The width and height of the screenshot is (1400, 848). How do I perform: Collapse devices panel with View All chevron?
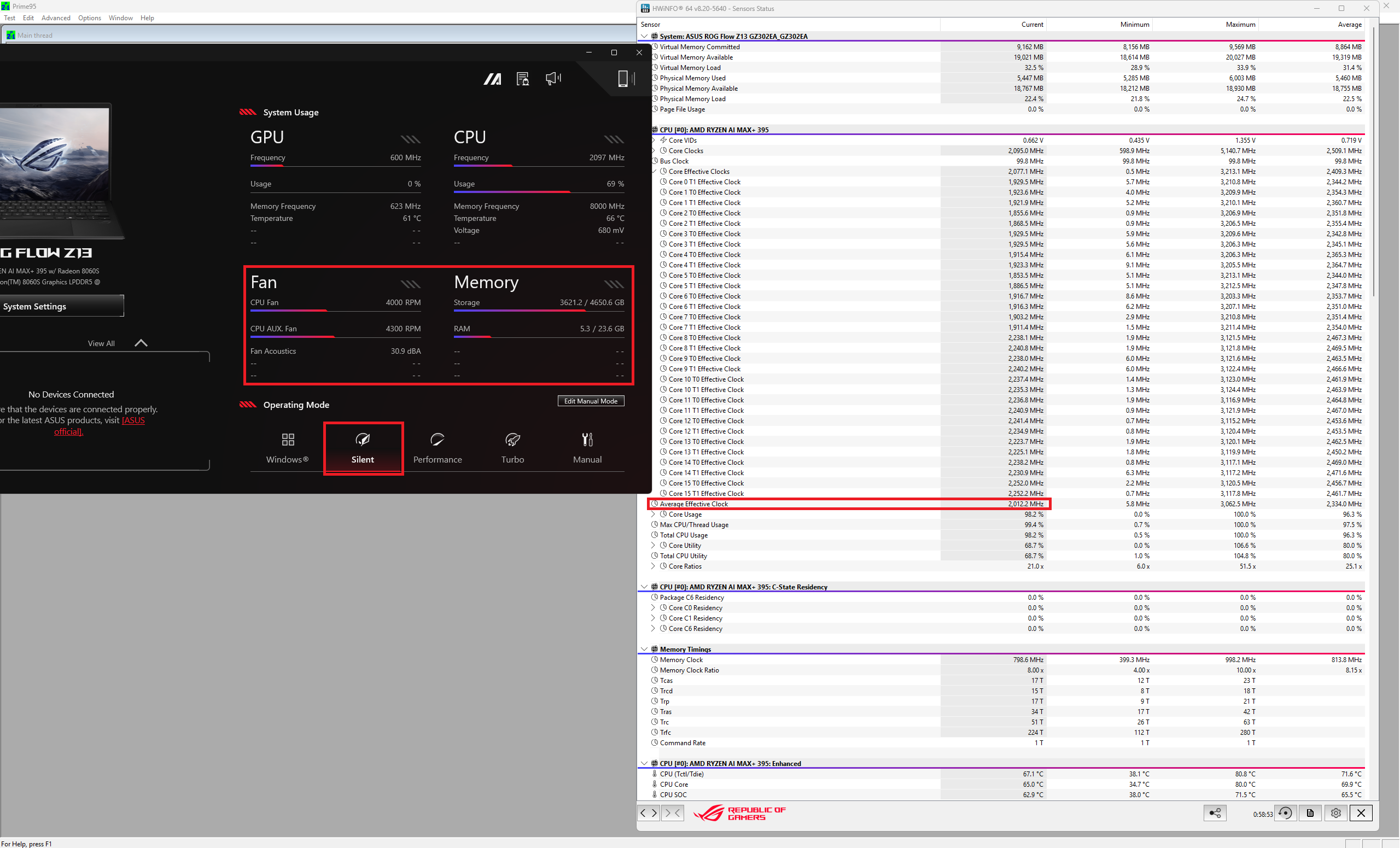coord(141,342)
